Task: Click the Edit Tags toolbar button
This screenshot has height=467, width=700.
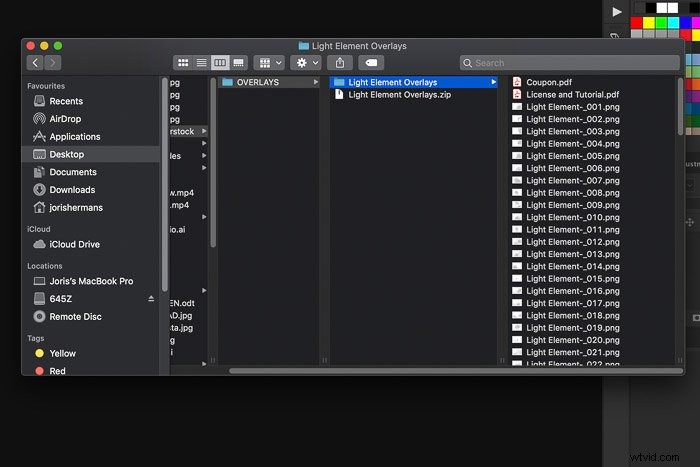Action: (x=371, y=63)
